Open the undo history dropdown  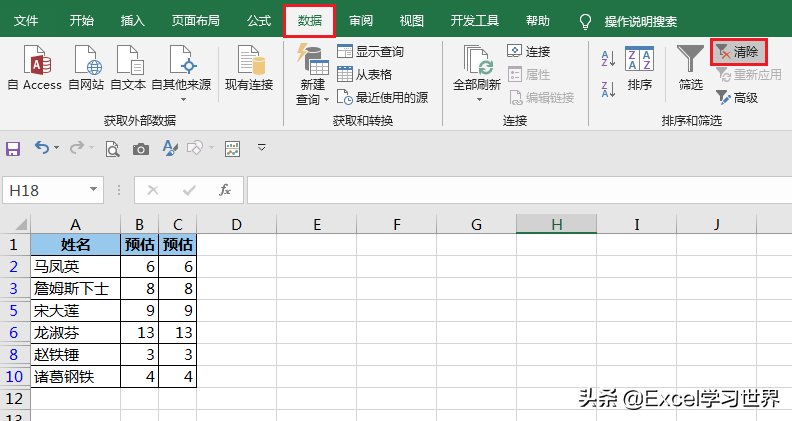(57, 148)
